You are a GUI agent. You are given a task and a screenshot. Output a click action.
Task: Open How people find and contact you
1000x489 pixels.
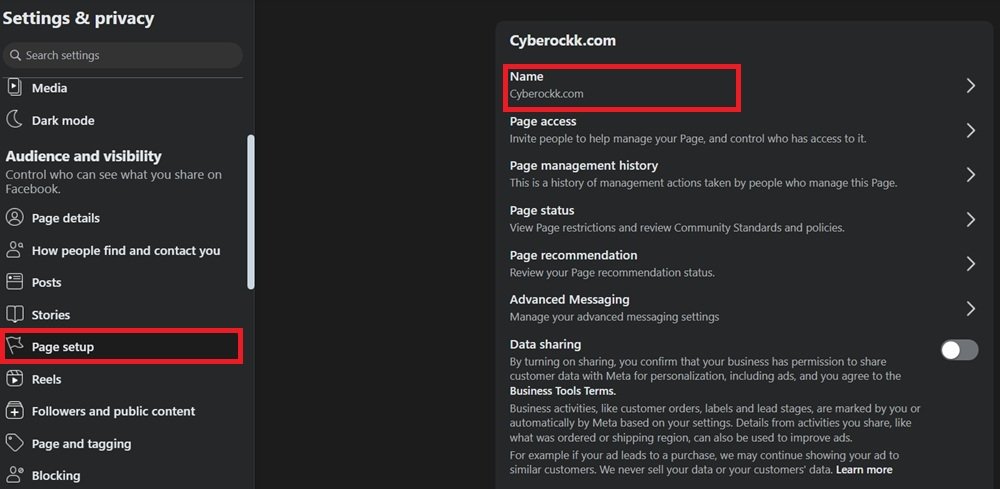[x=125, y=250]
